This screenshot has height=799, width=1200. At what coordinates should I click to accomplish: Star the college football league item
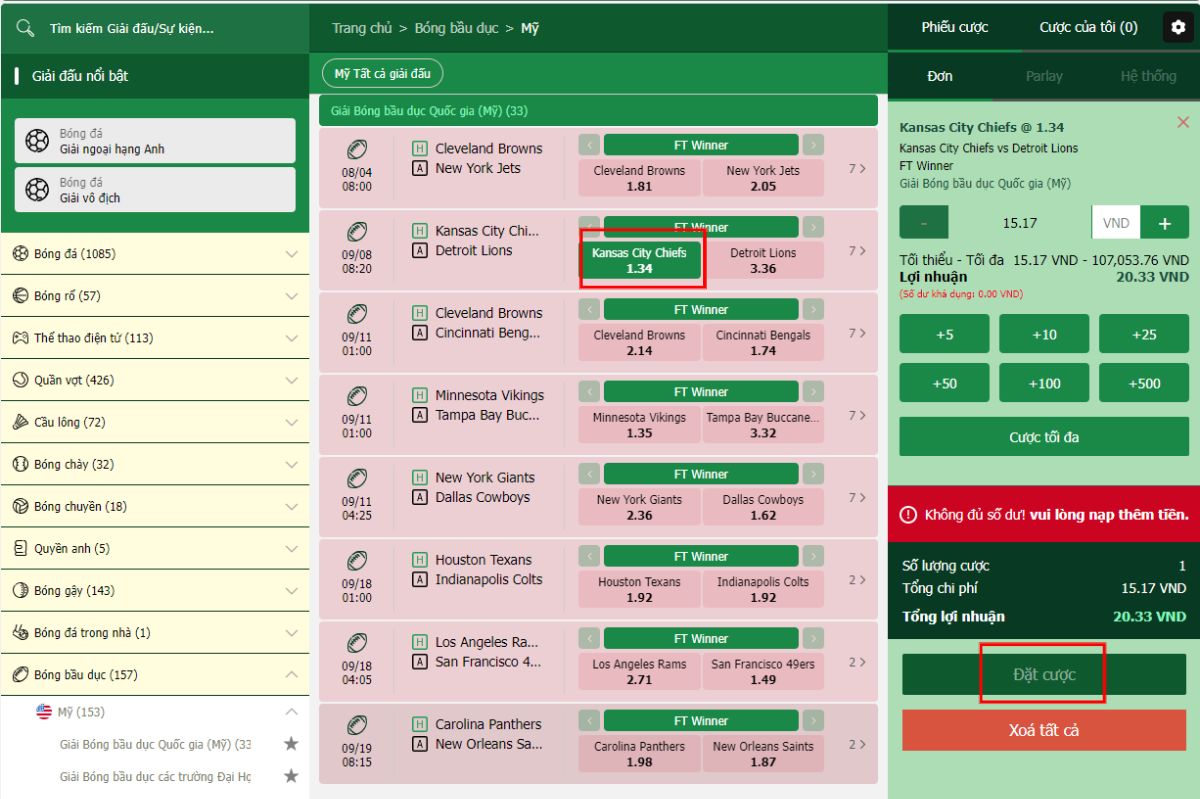point(291,776)
